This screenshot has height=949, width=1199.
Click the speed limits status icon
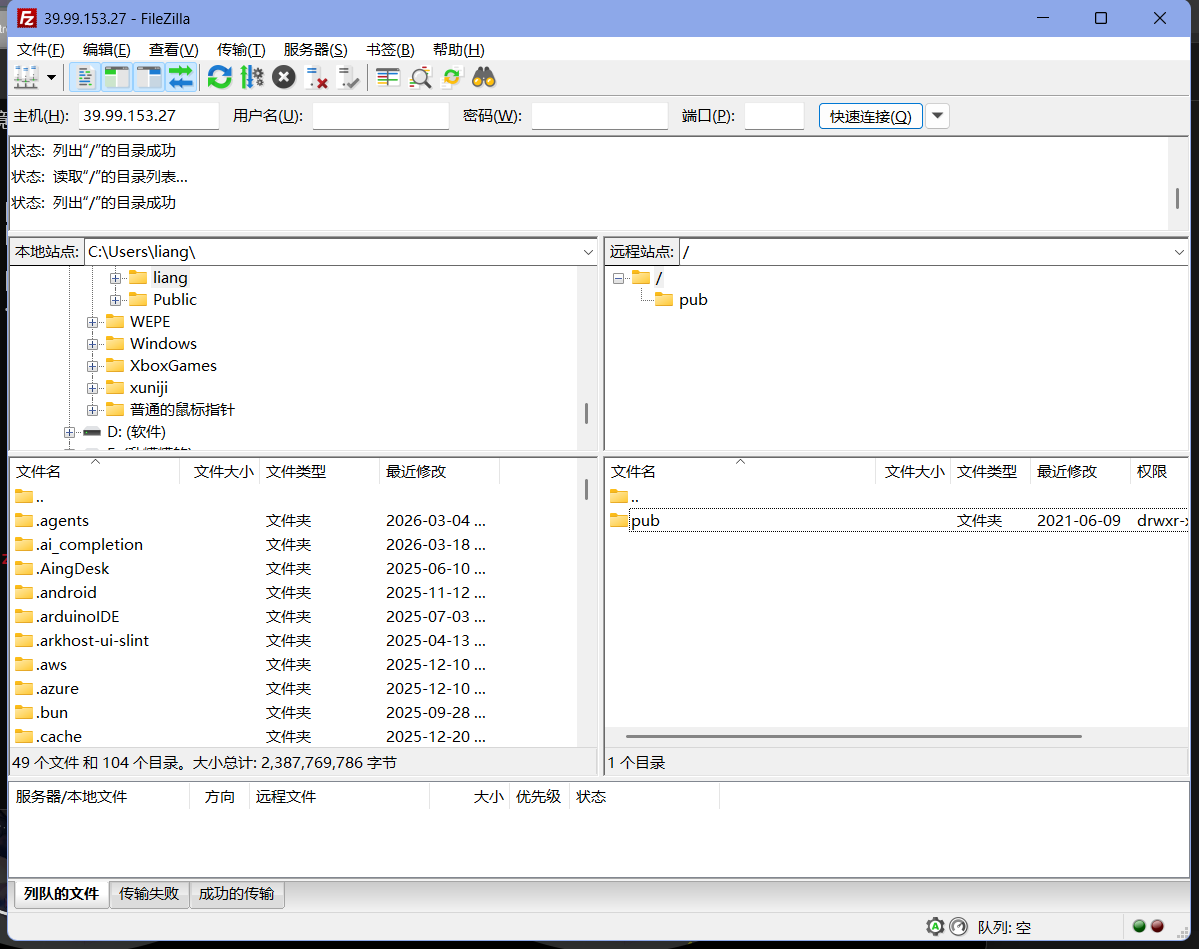pos(959,927)
